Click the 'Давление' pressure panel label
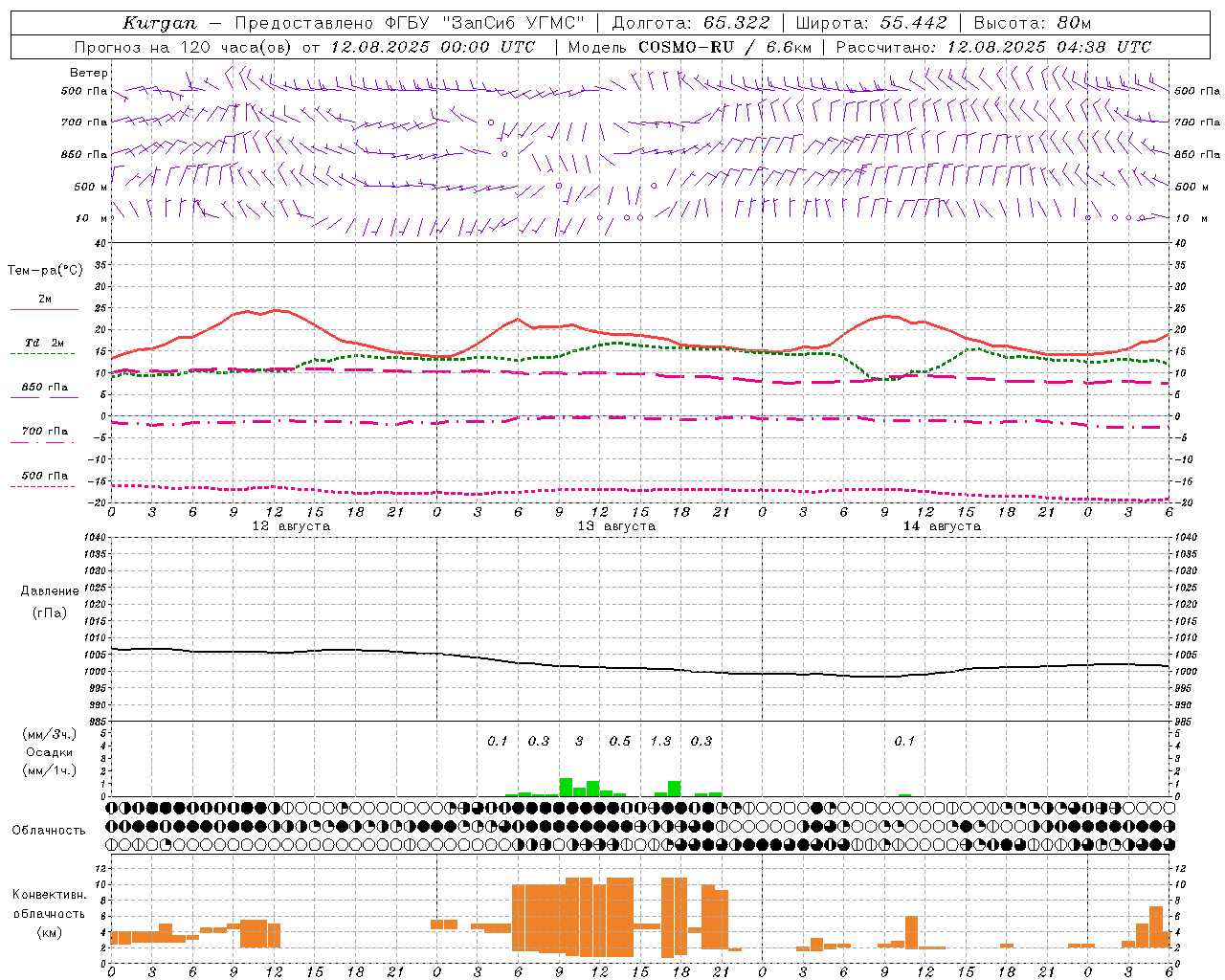The height and width of the screenshot is (980, 1225). [50, 590]
